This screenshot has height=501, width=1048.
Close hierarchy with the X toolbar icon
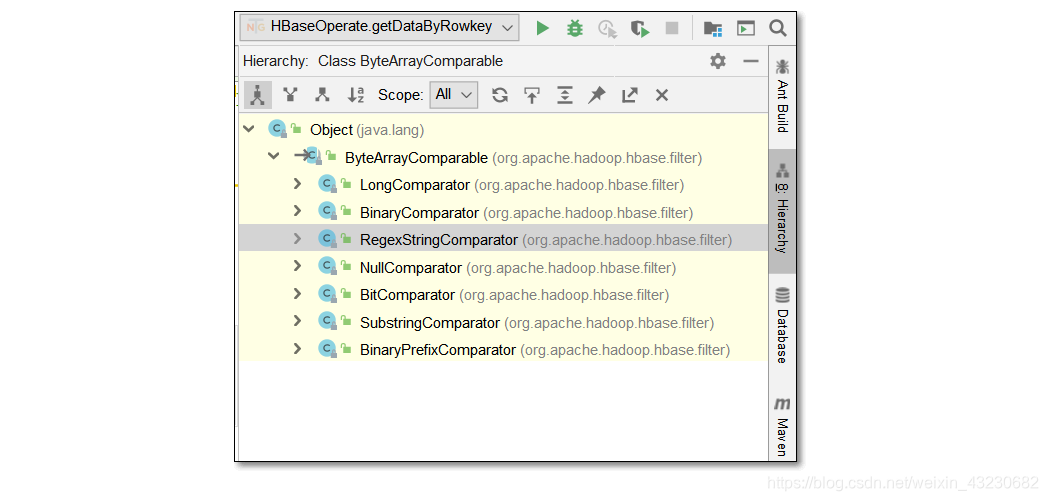[x=662, y=95]
